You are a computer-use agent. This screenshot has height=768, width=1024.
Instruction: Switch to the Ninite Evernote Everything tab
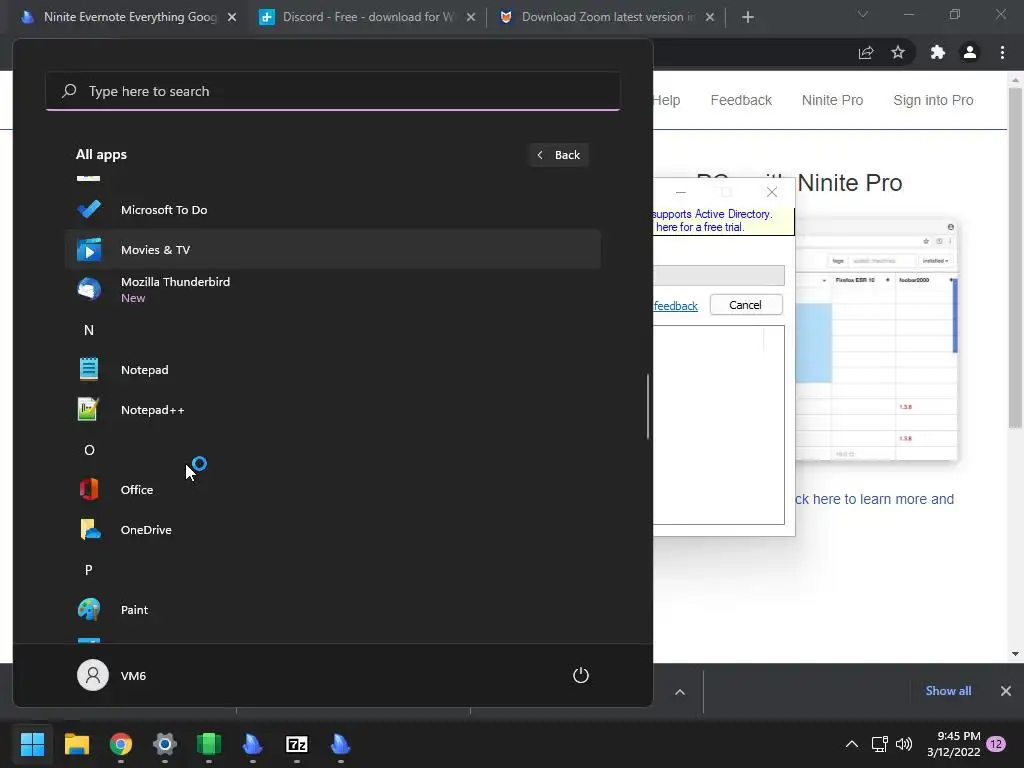[x=130, y=17]
